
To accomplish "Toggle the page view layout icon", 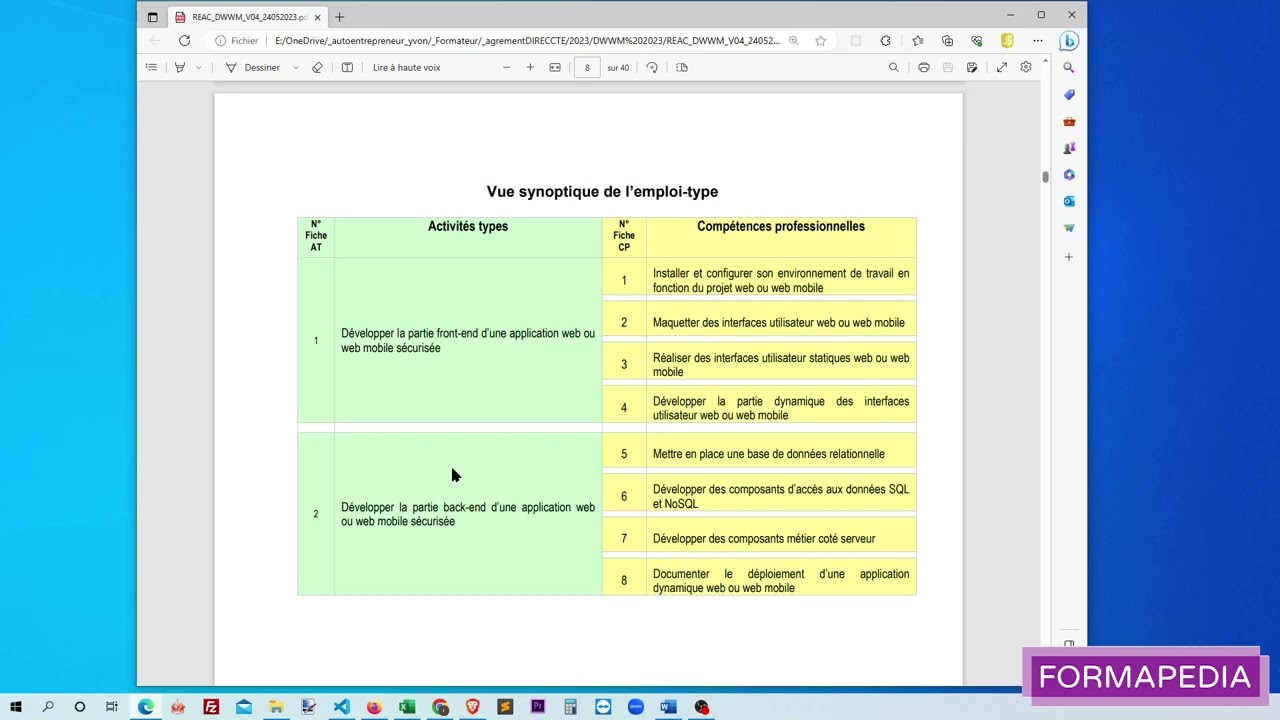I will click(x=682, y=67).
